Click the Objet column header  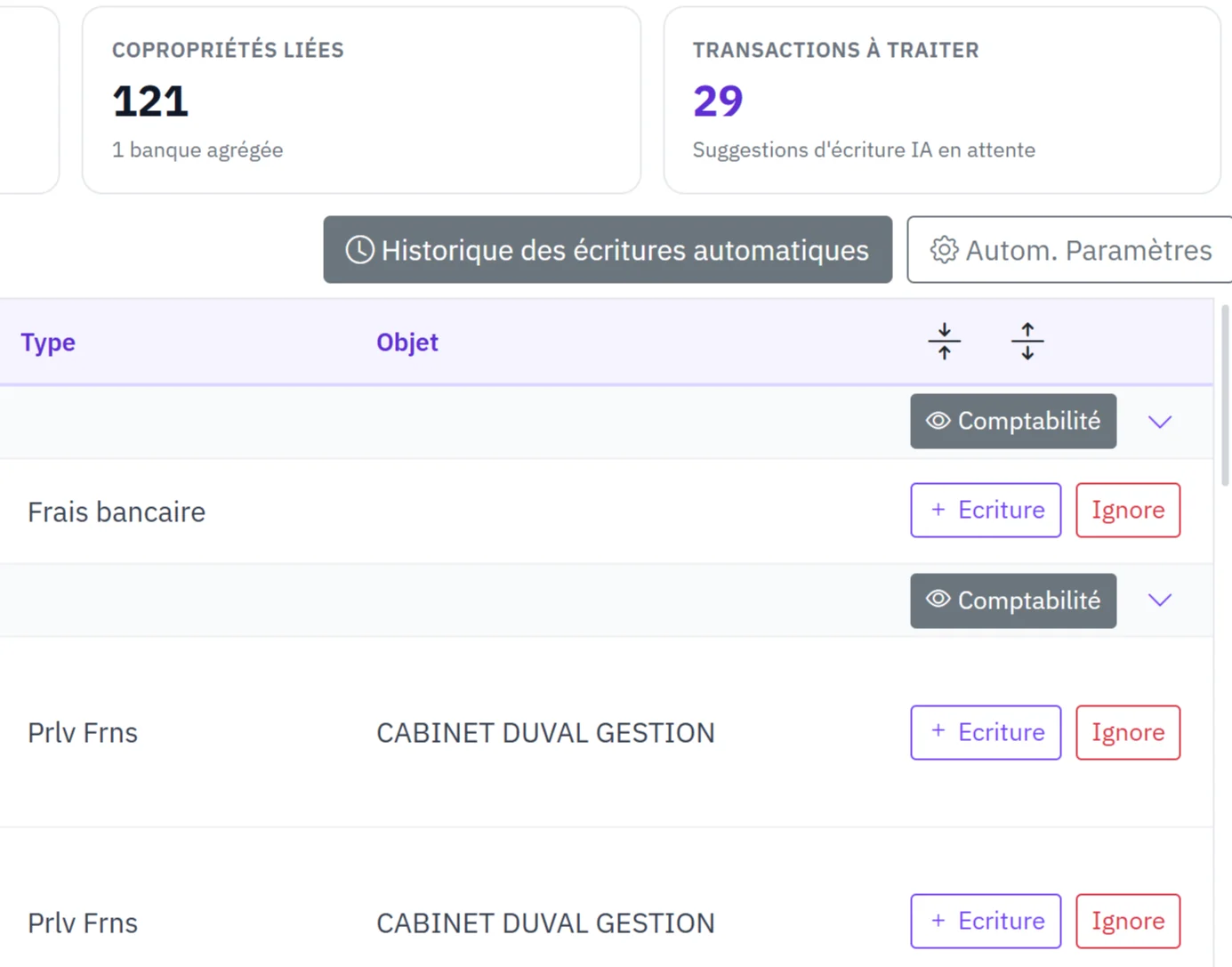point(407,342)
